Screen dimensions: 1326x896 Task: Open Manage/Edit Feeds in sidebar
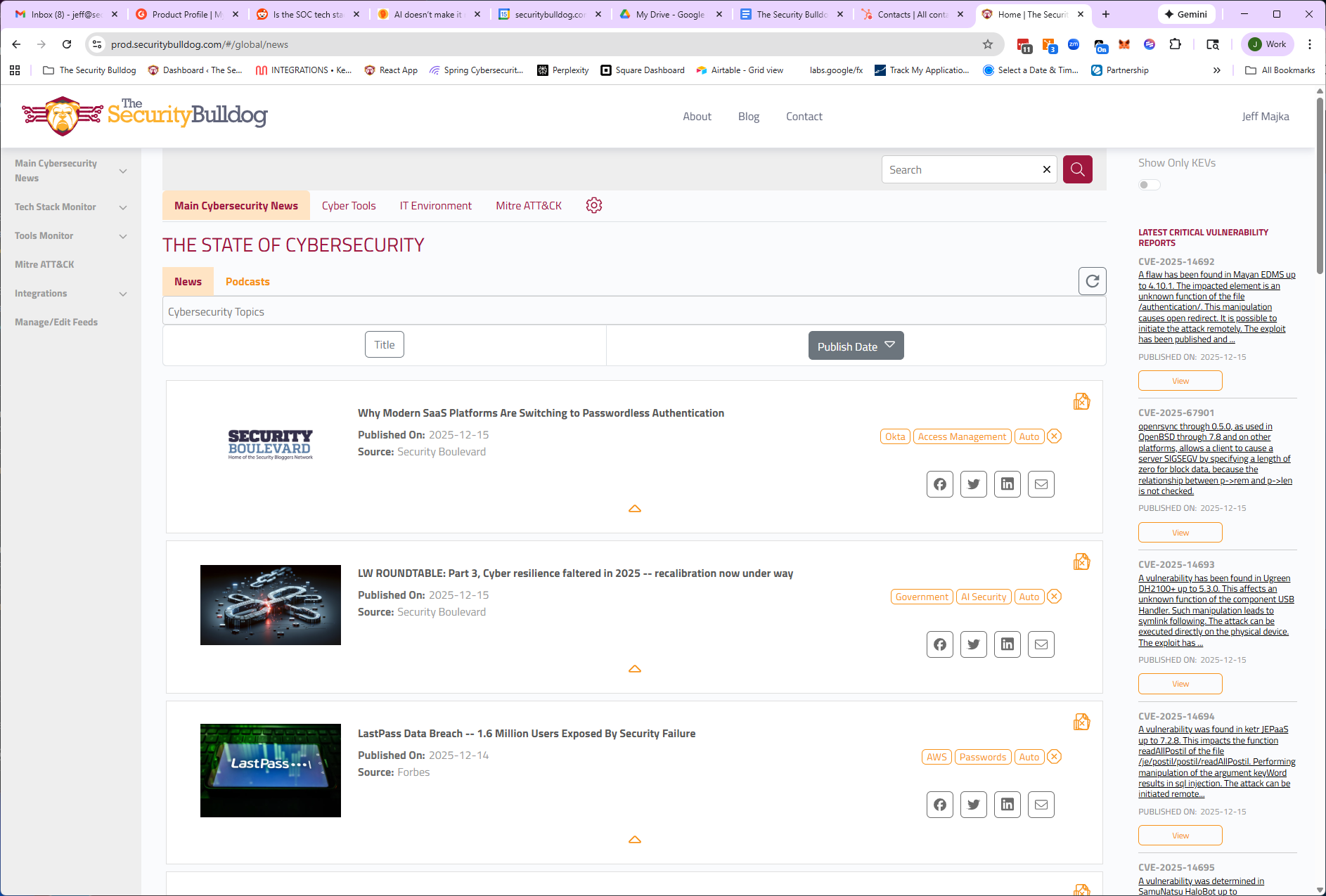coord(56,322)
